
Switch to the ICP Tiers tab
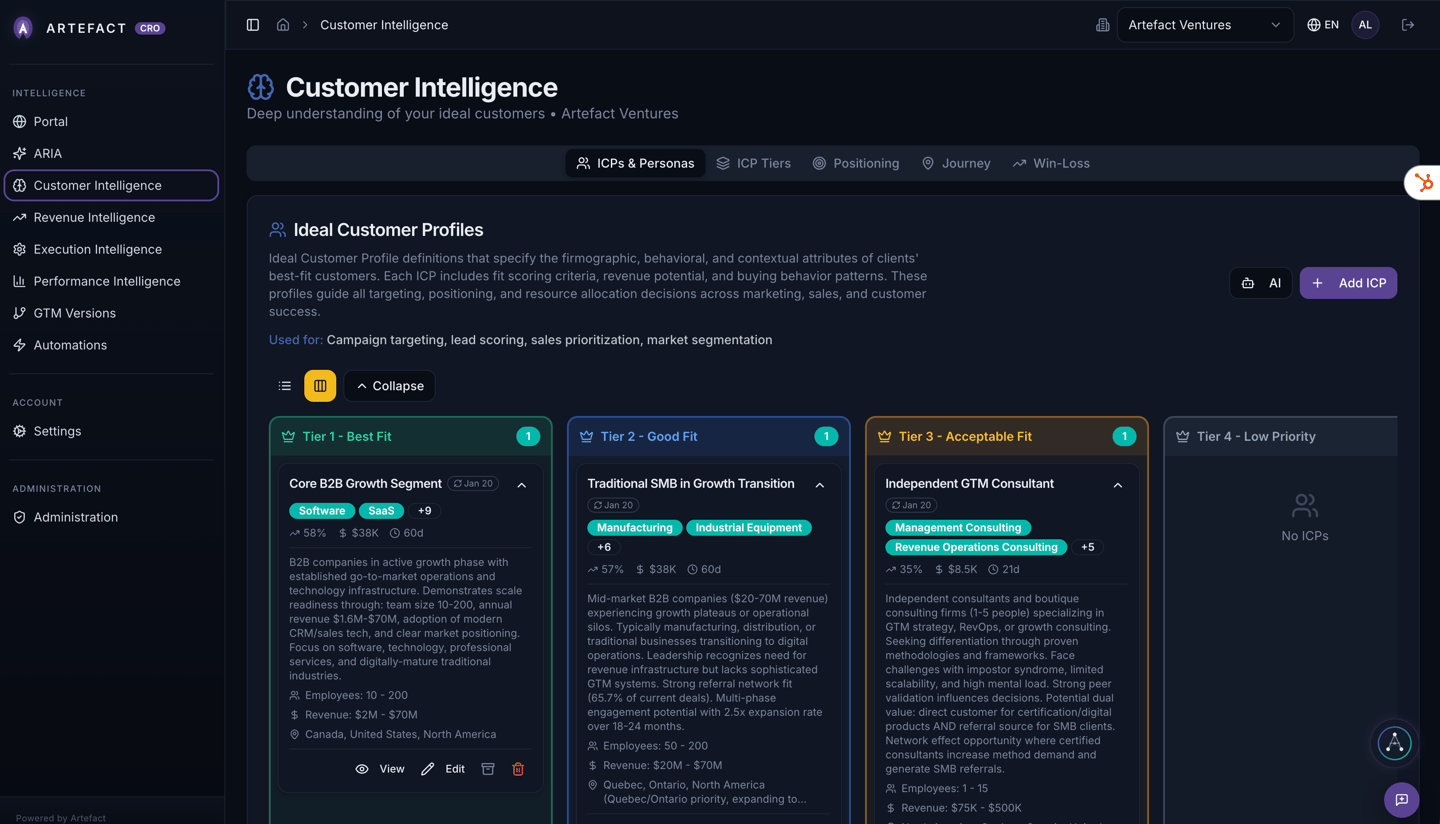coord(753,163)
